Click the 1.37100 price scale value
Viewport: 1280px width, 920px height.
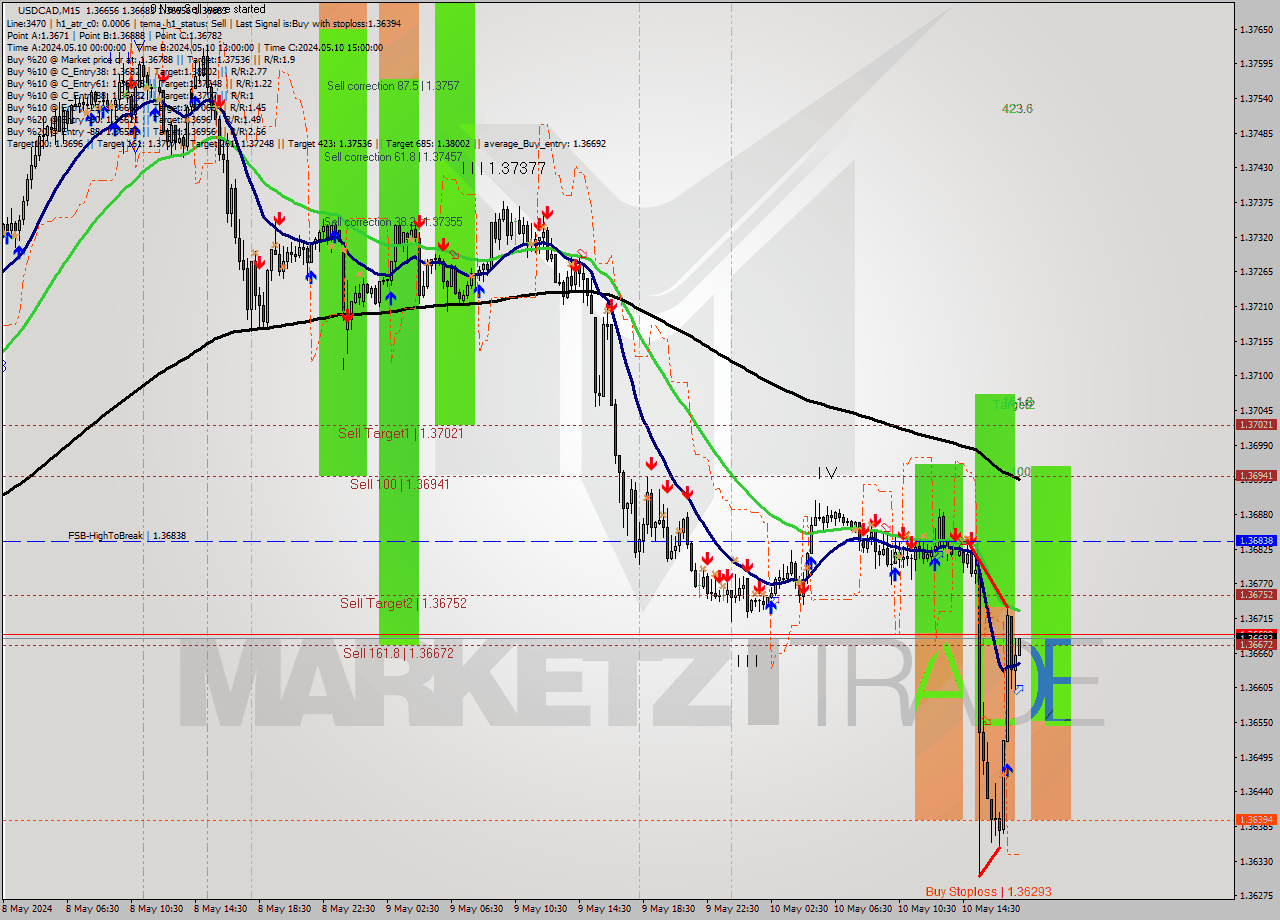[1256, 376]
